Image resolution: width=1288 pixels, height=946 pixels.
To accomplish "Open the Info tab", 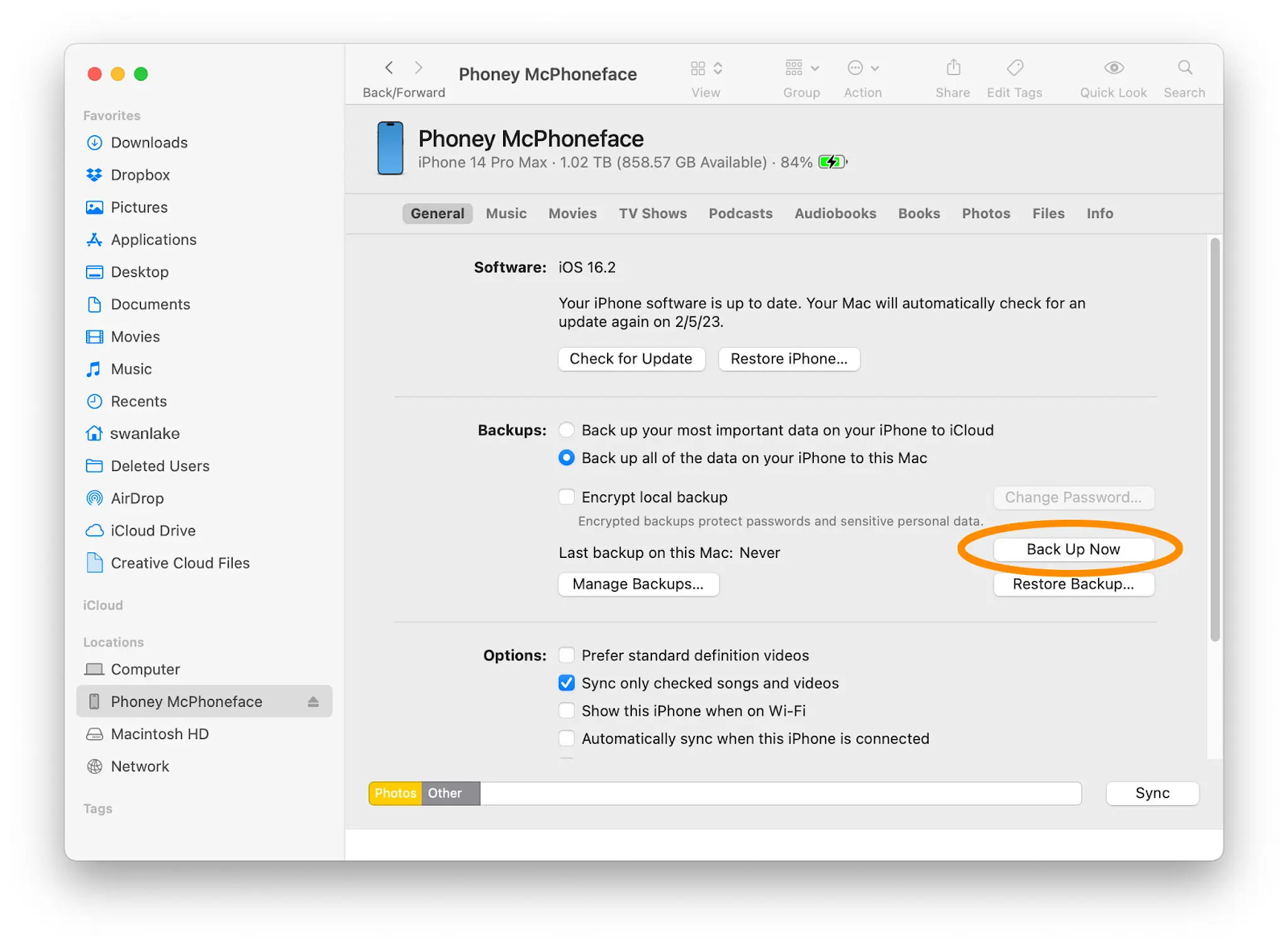I will click(x=1100, y=213).
